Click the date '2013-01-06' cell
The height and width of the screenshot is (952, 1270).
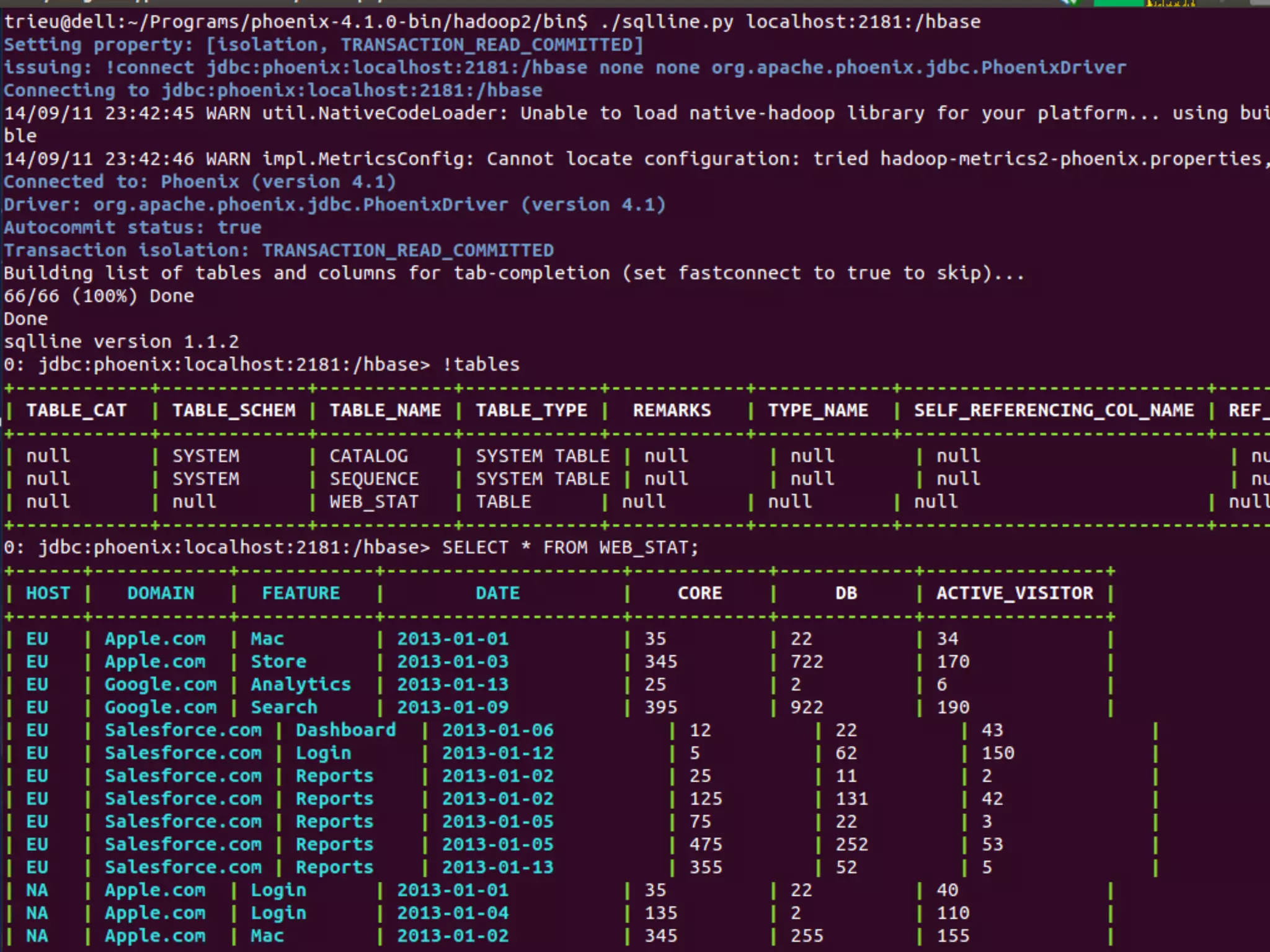tap(498, 730)
